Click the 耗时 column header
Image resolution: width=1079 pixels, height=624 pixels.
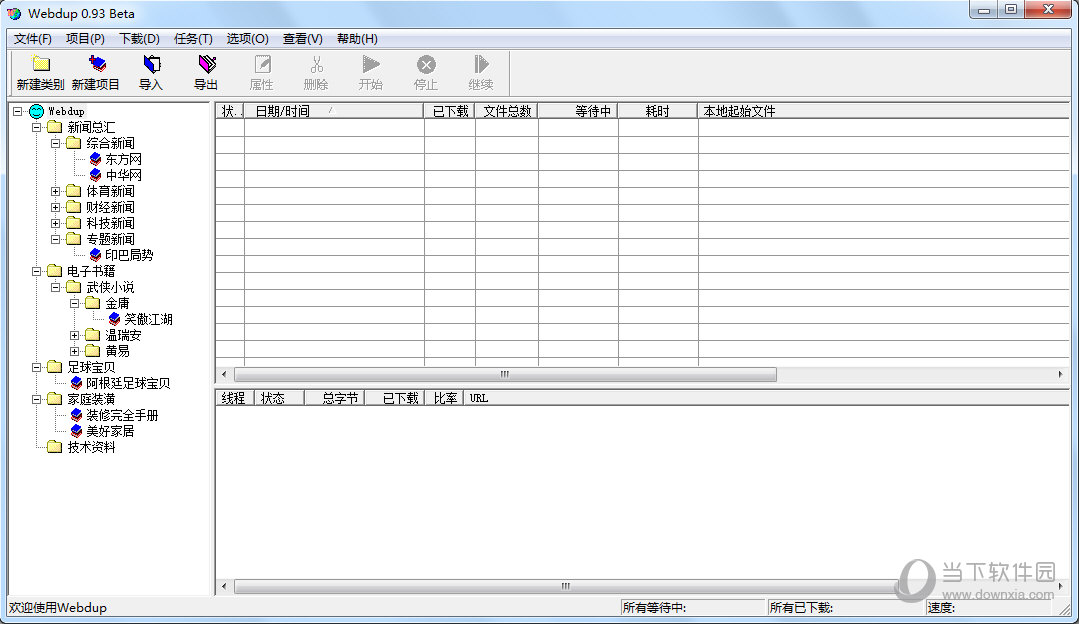(658, 111)
